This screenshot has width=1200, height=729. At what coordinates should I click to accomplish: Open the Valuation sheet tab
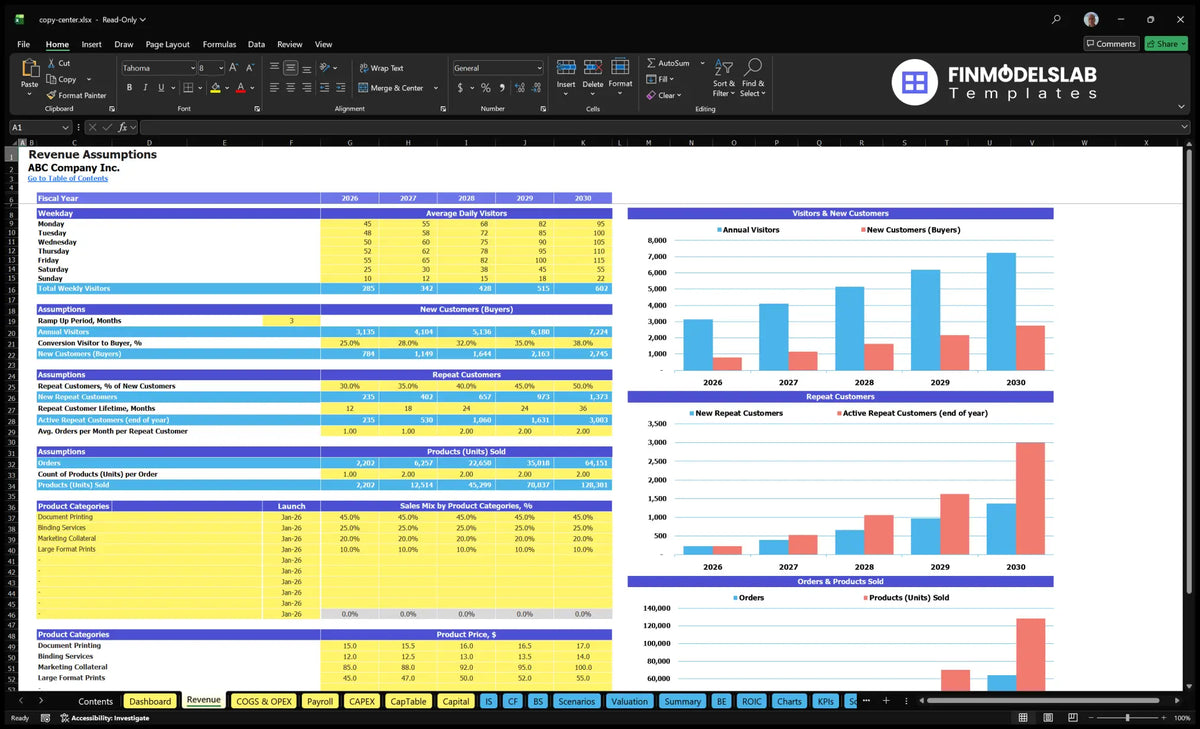629,701
